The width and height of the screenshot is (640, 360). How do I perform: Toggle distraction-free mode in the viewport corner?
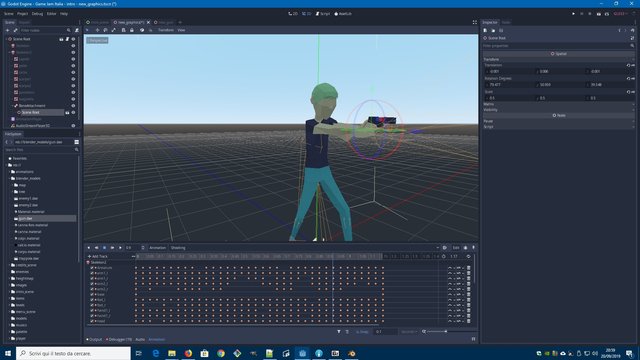[x=474, y=22]
